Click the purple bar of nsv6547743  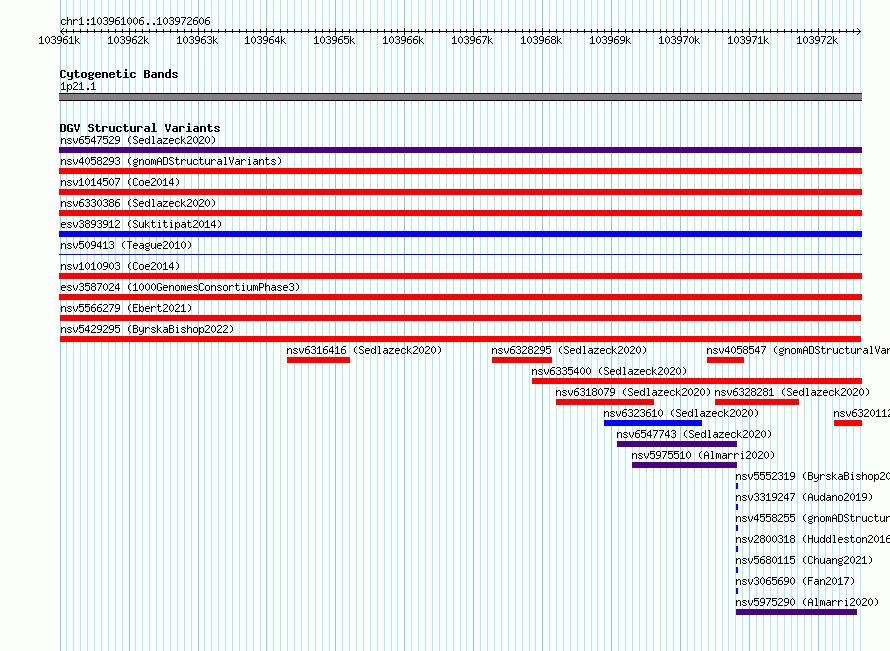677,444
